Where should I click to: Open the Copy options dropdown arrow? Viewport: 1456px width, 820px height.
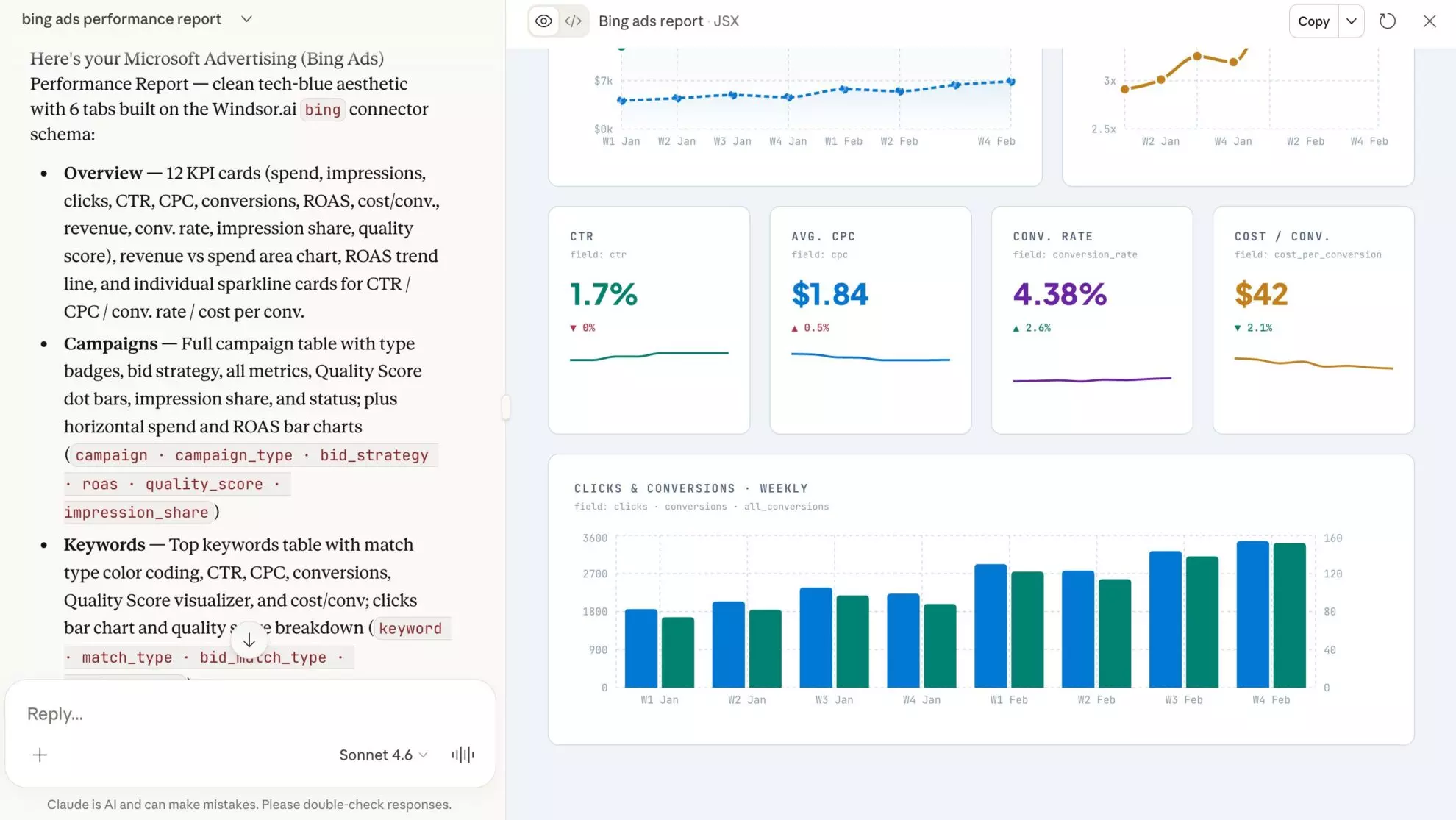(x=1351, y=21)
